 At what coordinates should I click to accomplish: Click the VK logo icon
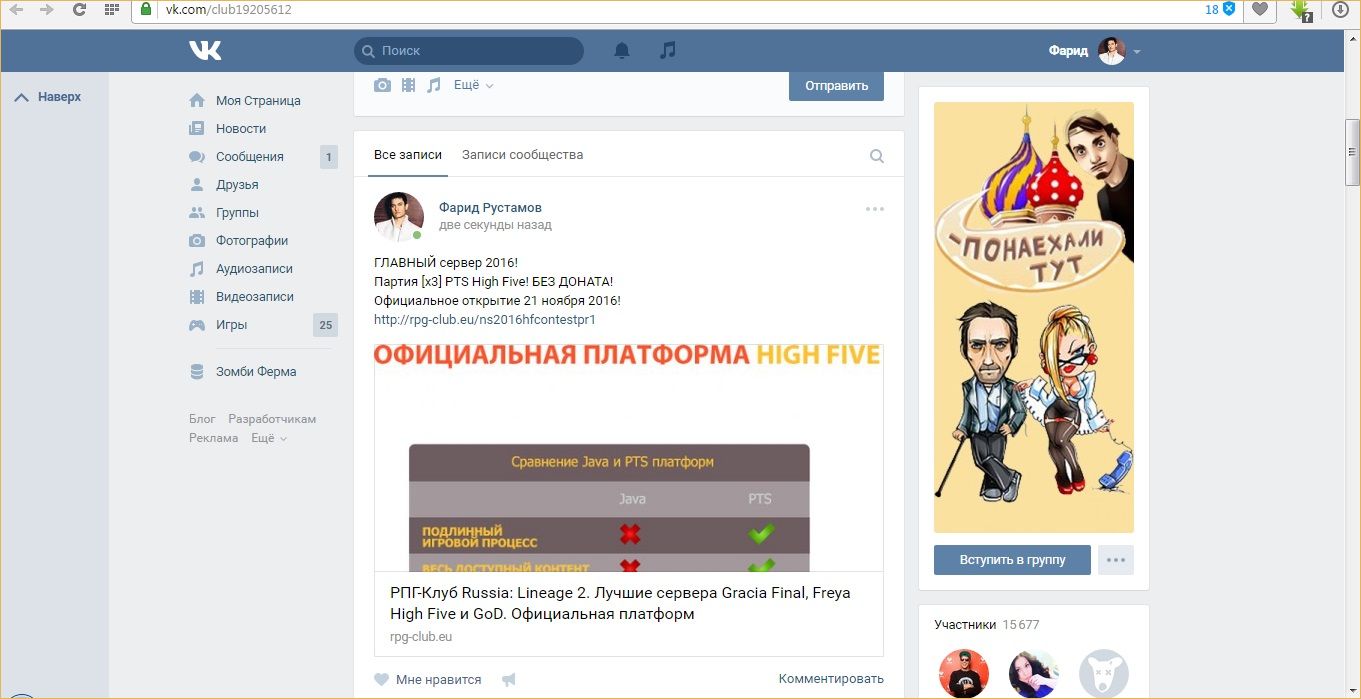[x=205, y=51]
